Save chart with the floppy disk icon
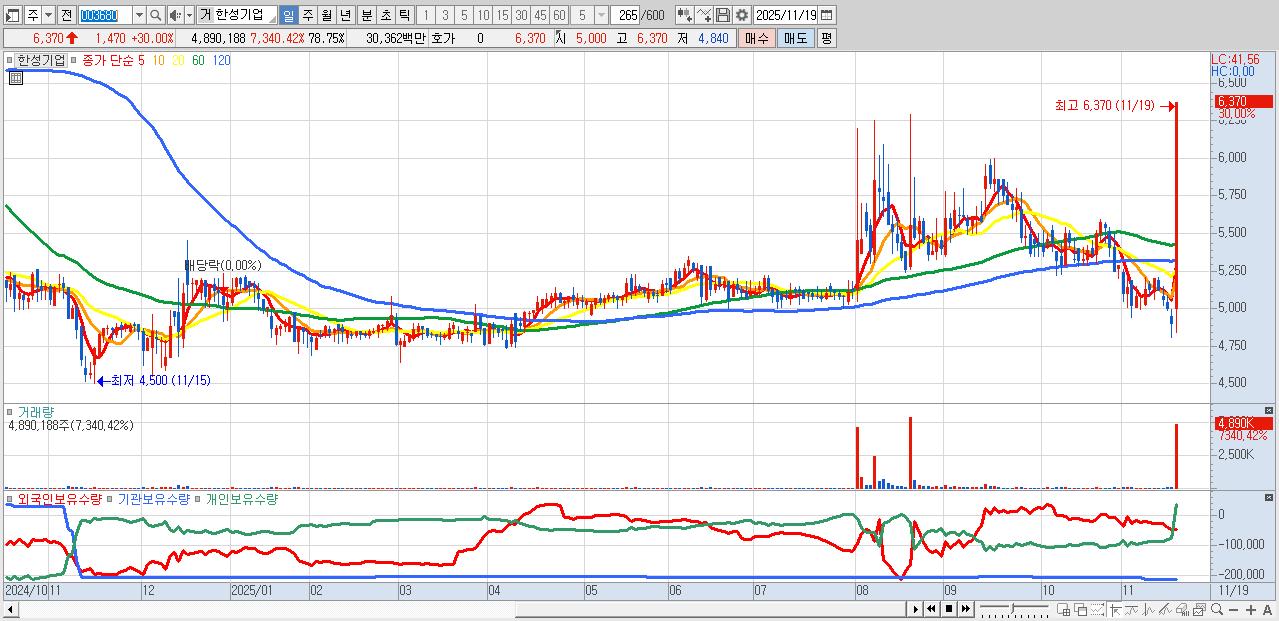Viewport: 1279px width, 621px height. [723, 15]
